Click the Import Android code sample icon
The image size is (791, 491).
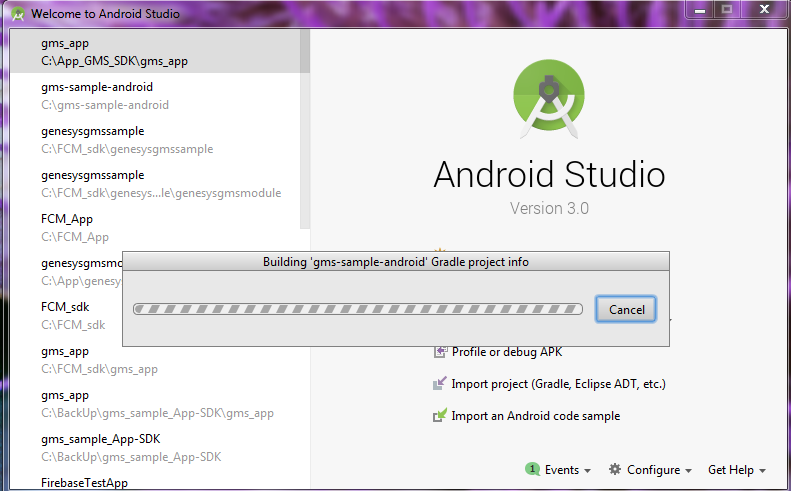[439, 416]
